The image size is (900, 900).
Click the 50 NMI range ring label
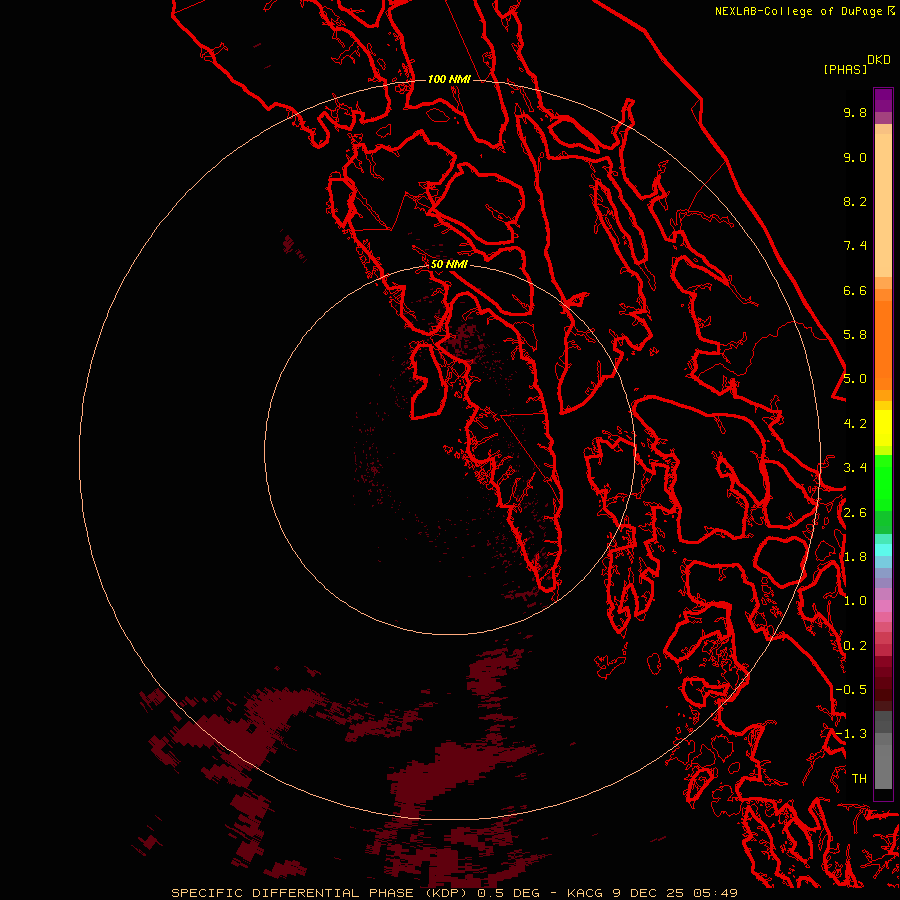pos(449,264)
